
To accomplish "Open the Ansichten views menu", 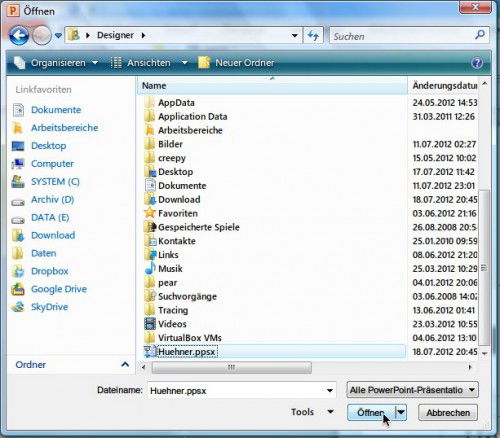I will coord(149,63).
